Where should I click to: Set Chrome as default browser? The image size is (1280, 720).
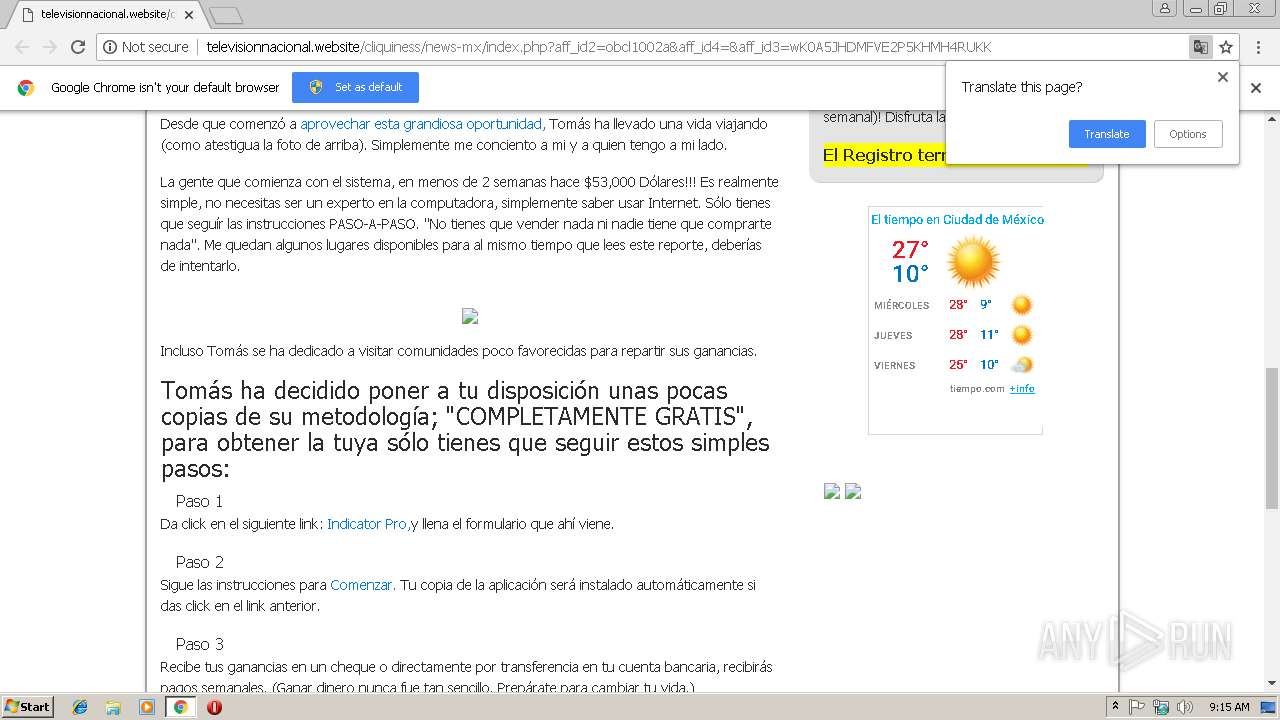(355, 87)
